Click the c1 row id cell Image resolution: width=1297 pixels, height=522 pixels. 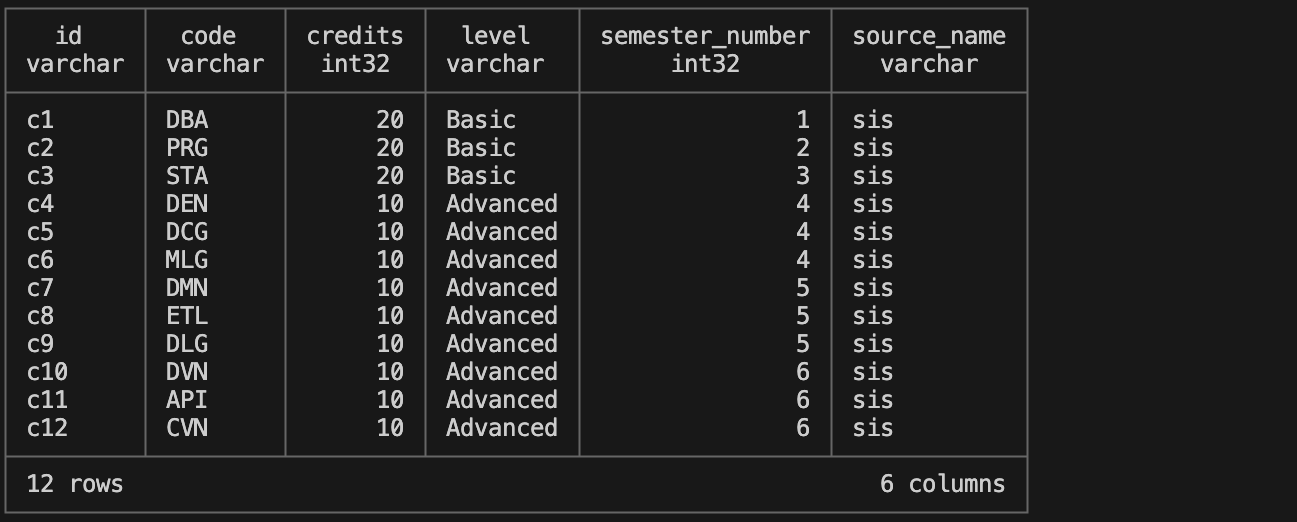pos(40,120)
